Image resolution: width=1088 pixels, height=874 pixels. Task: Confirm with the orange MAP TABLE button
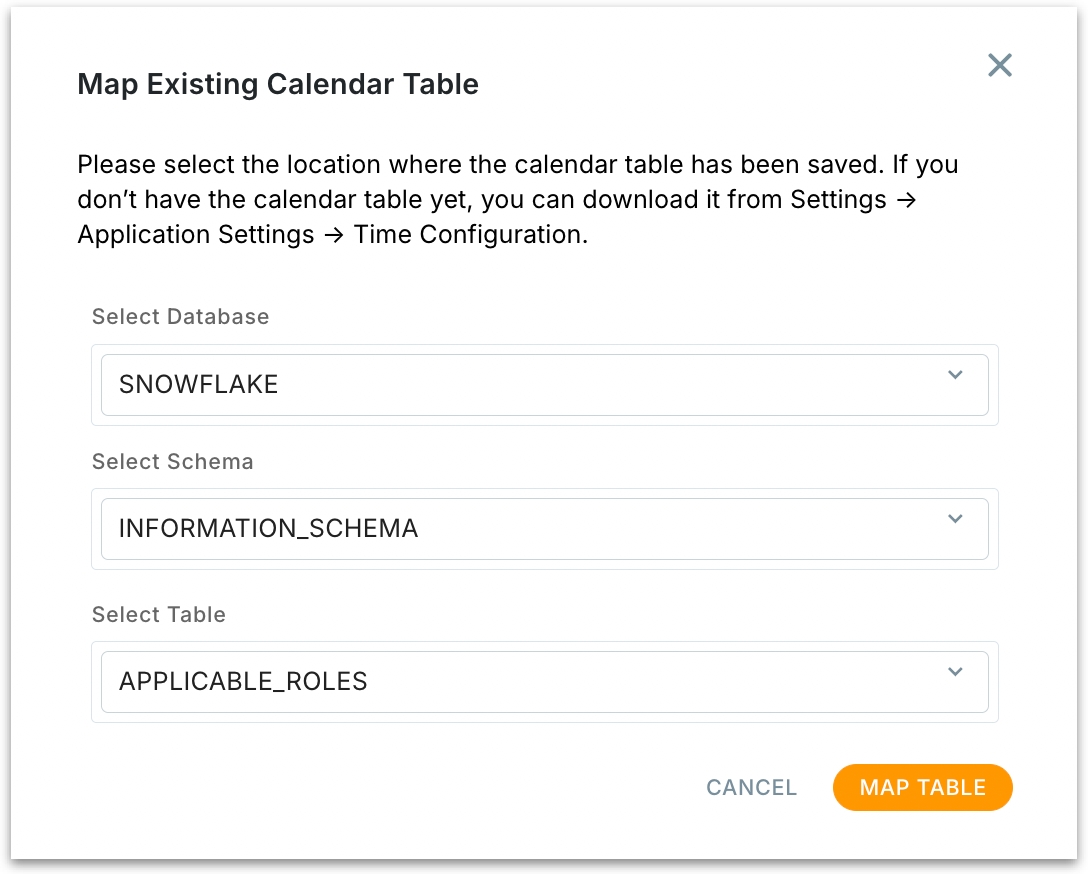(922, 787)
